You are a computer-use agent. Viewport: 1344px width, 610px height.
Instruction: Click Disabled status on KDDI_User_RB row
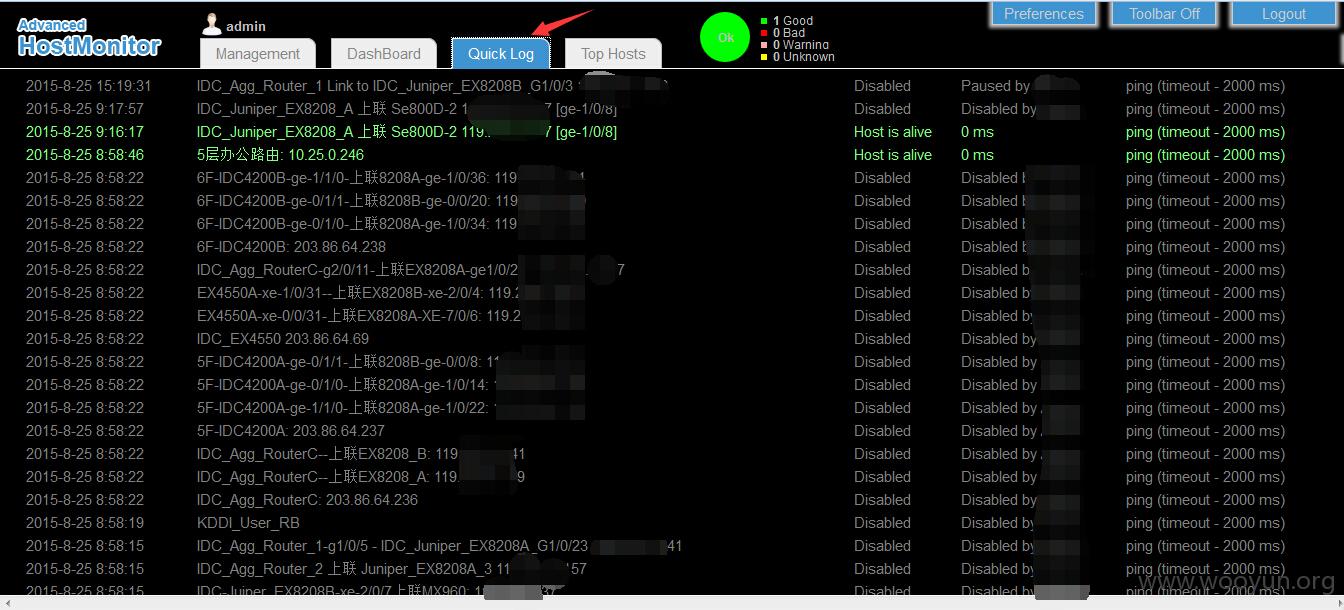[x=882, y=523]
